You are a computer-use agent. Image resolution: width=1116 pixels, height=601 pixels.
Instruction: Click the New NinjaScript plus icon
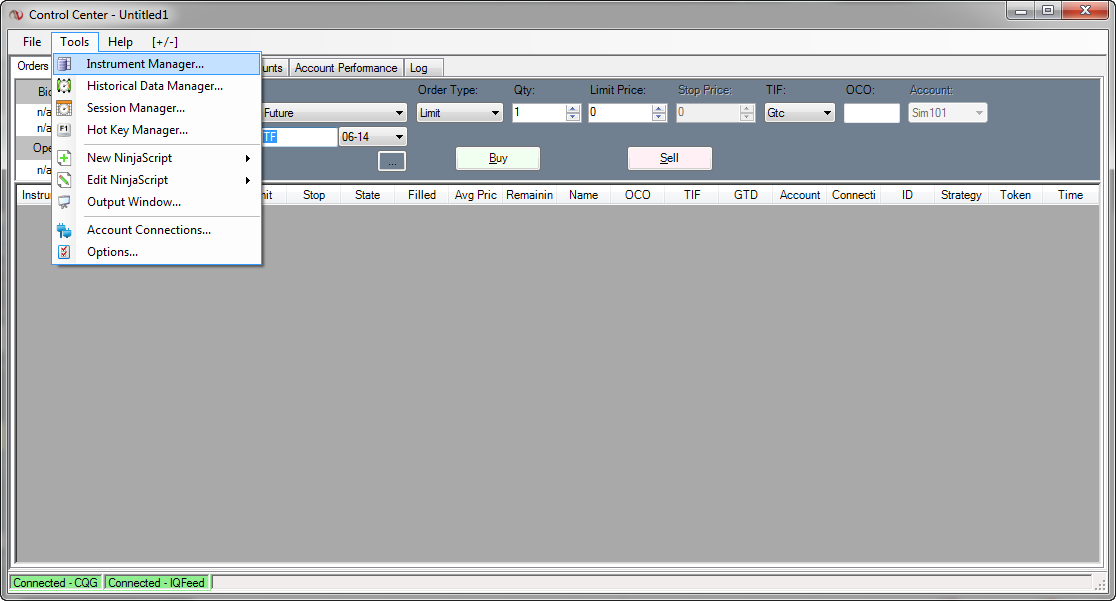[64, 158]
